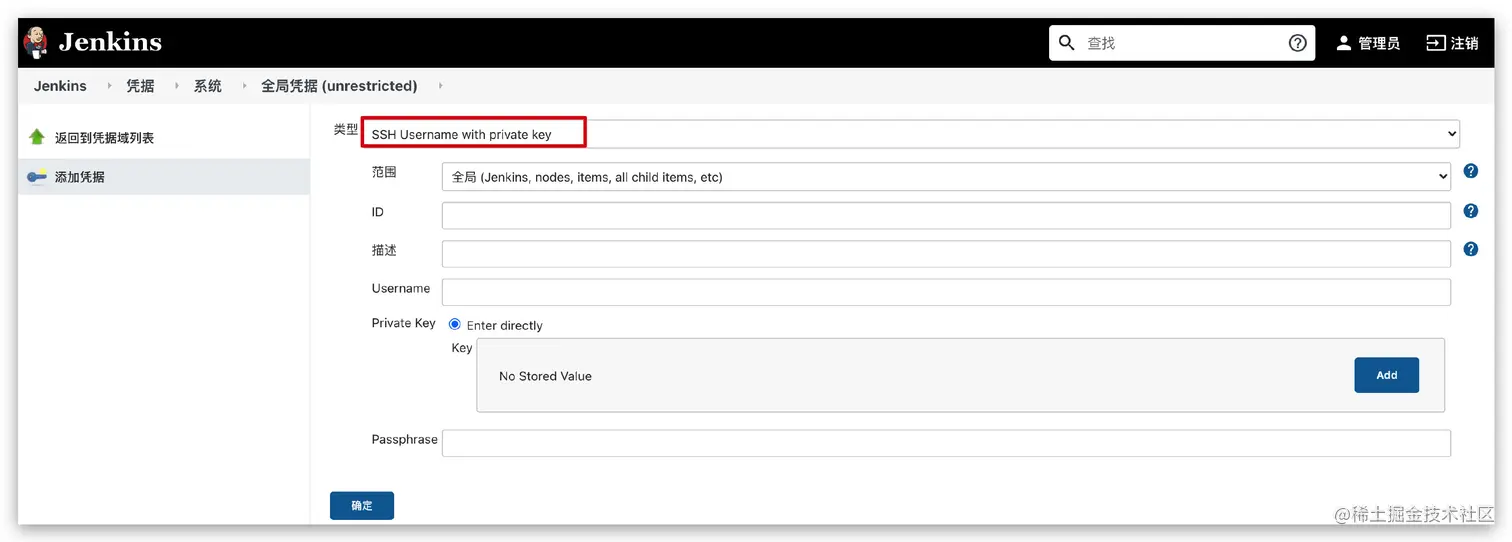Show help for 范围 field
This screenshot has height=542, width=1512.
click(x=1470, y=171)
